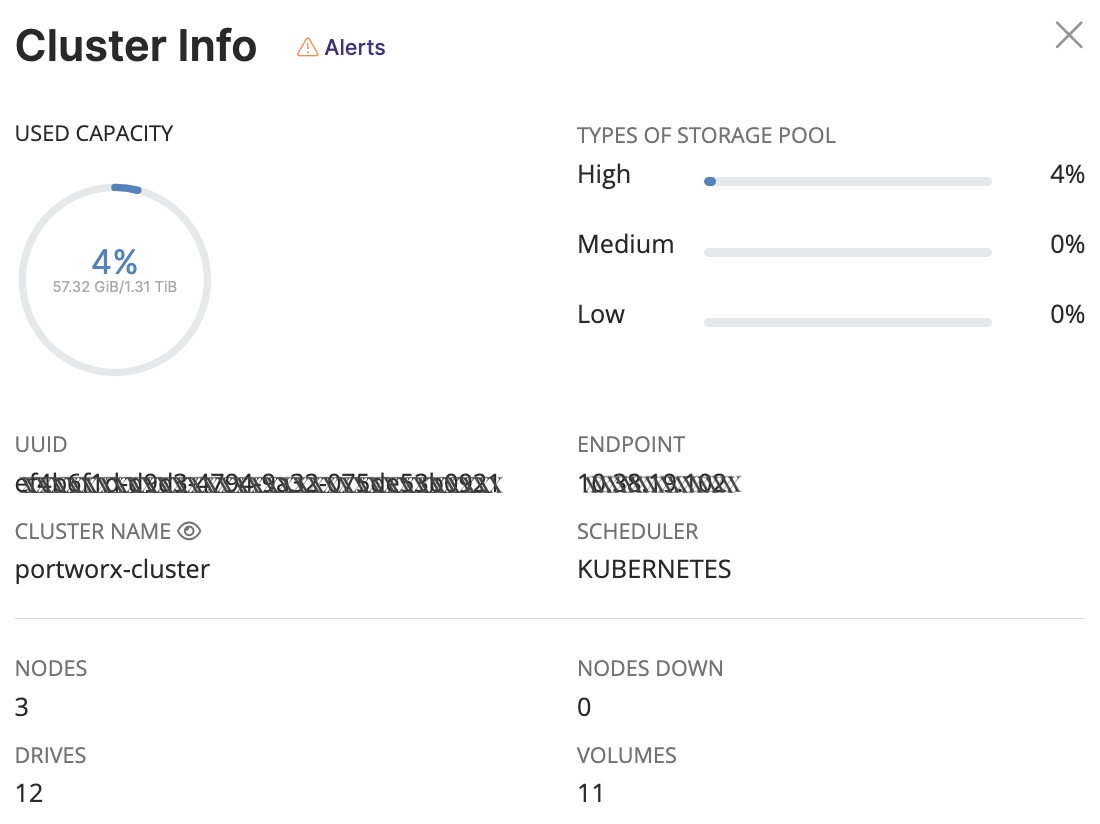Image resolution: width=1100 pixels, height=824 pixels.
Task: Click the Types of Storage Pool heading
Action: (x=706, y=135)
